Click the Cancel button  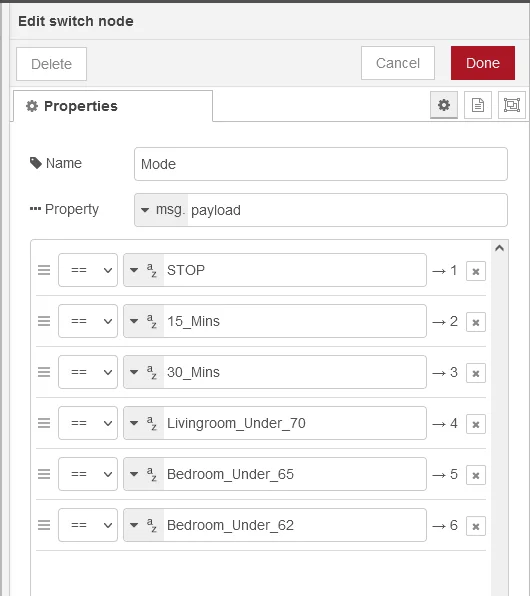click(398, 63)
